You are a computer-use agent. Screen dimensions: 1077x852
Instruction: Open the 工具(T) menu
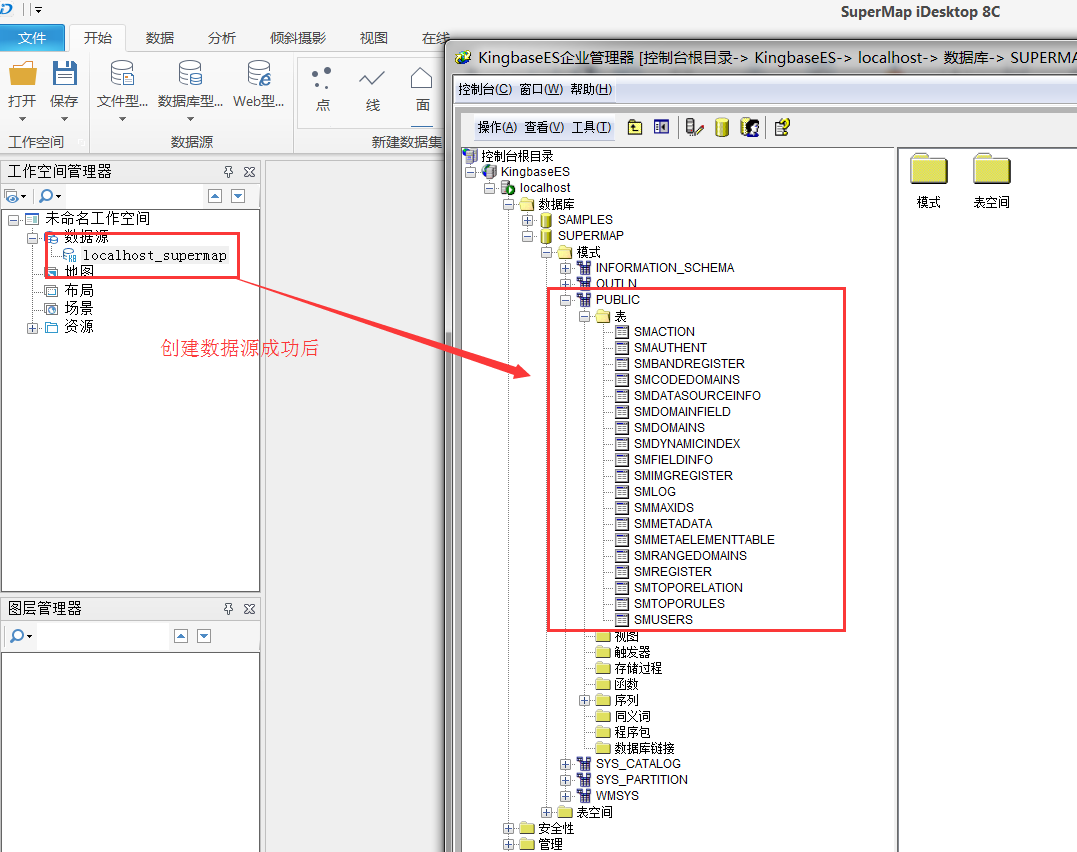tap(591, 127)
